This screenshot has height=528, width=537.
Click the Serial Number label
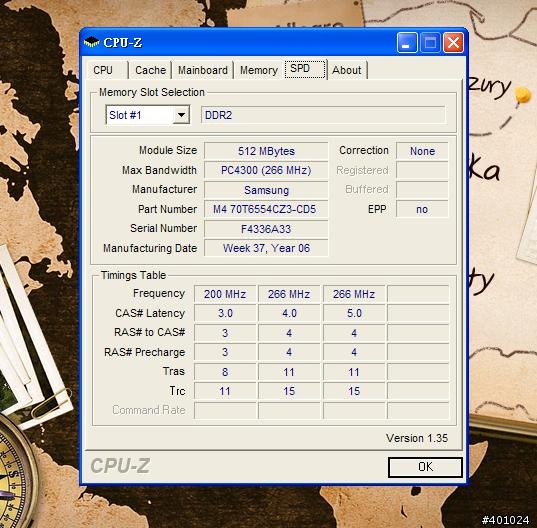click(x=164, y=228)
